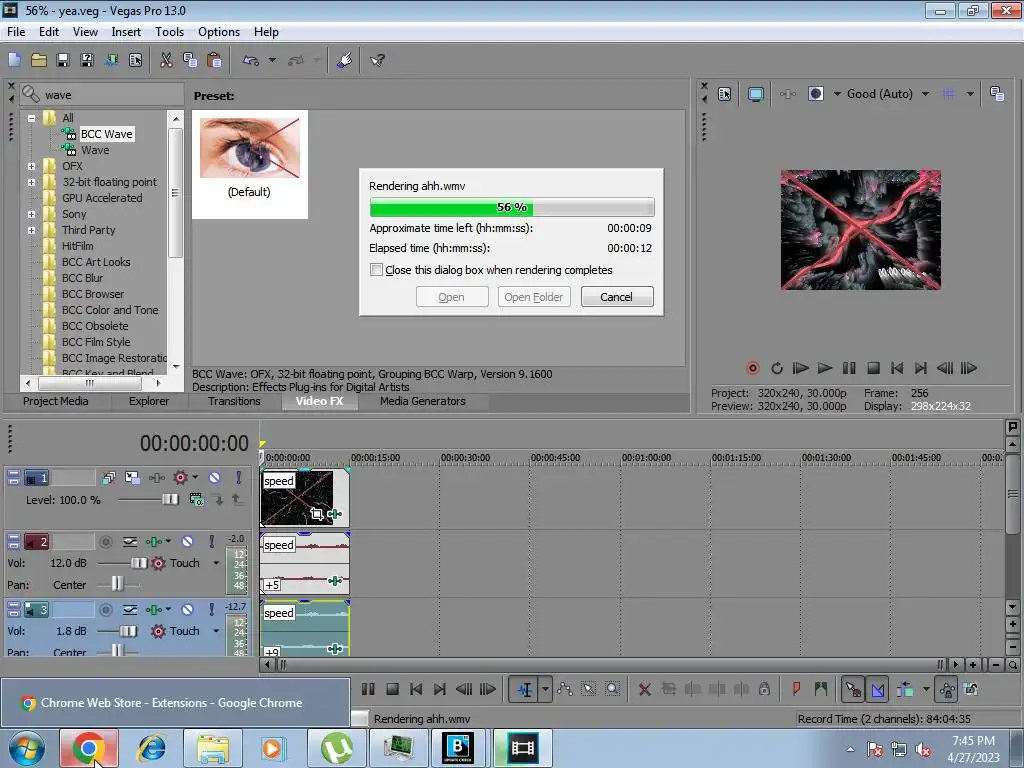Go to start in preview transport
This screenshot has width=1024, height=768.
[x=897, y=368]
